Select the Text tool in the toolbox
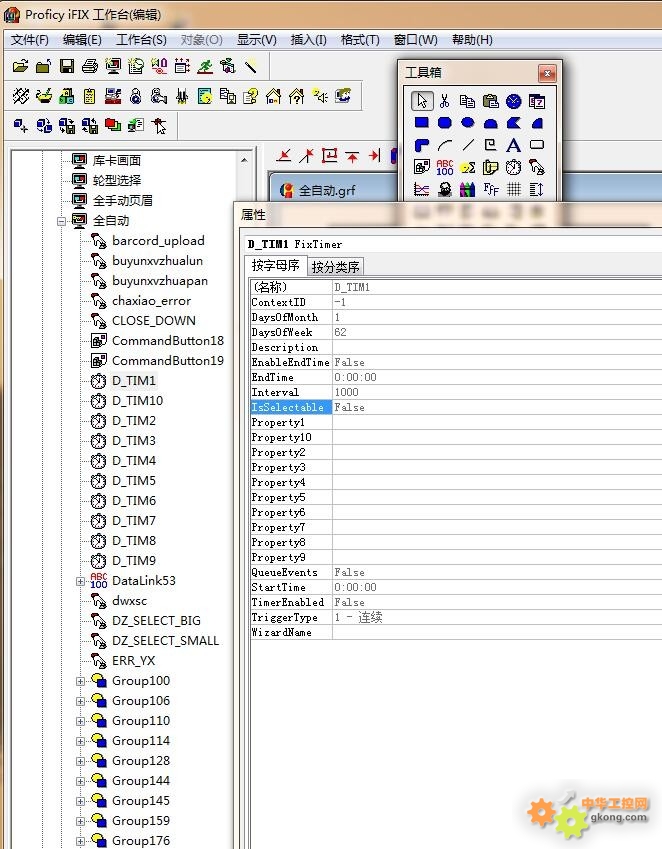Viewport: 662px width, 849px height. (514, 145)
